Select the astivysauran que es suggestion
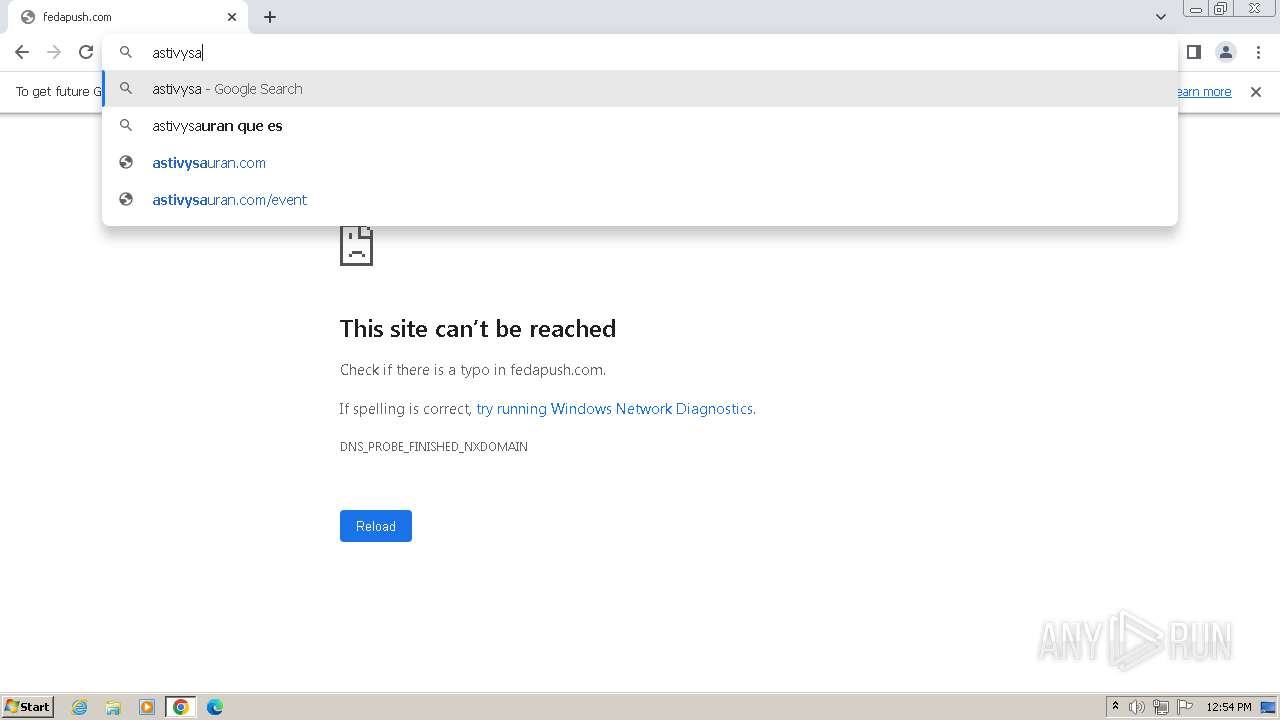1280x720 pixels. [640, 126]
